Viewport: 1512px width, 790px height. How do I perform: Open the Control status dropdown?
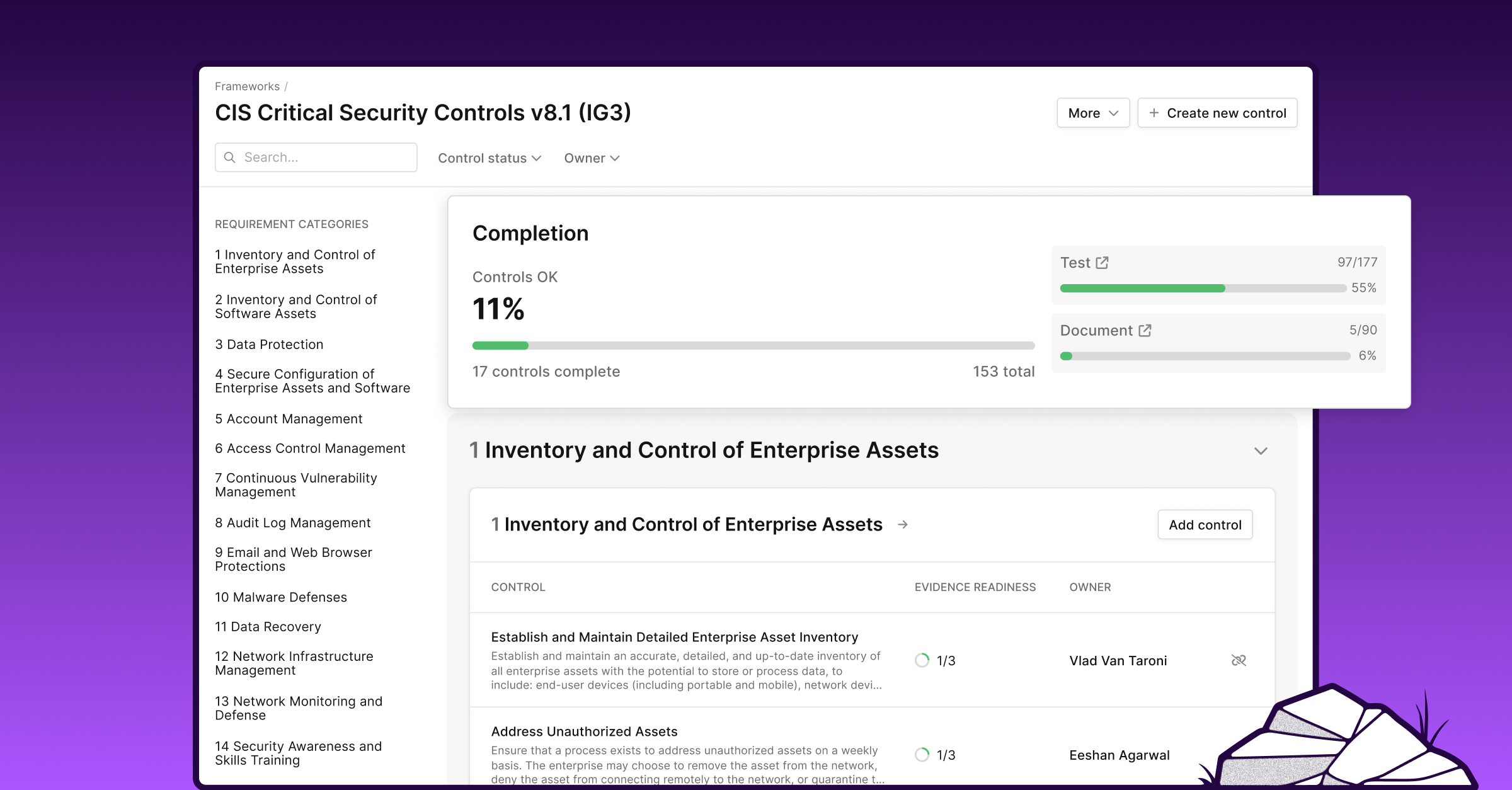(x=490, y=158)
